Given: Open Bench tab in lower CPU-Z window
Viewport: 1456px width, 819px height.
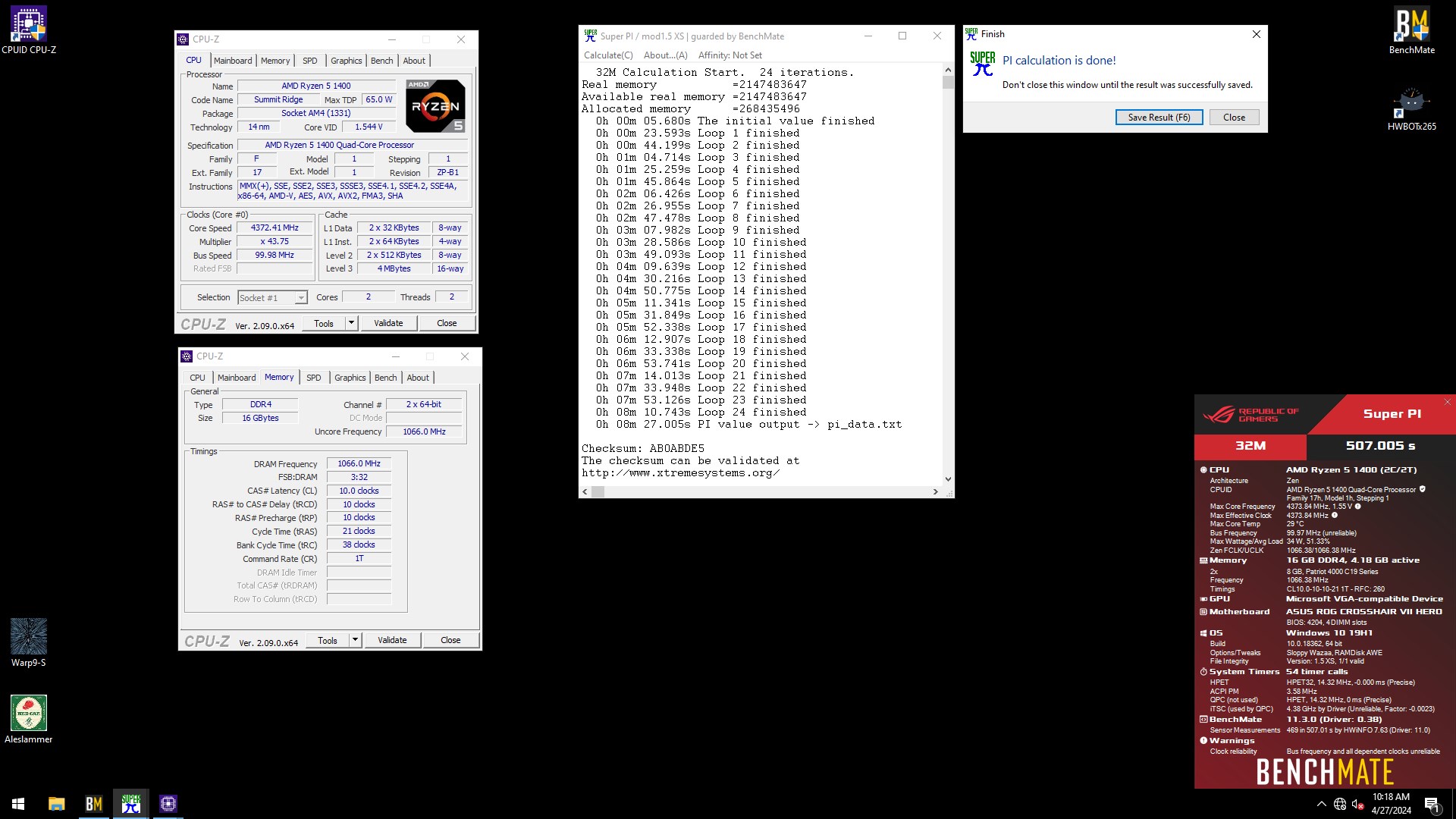Looking at the screenshot, I should 386,378.
